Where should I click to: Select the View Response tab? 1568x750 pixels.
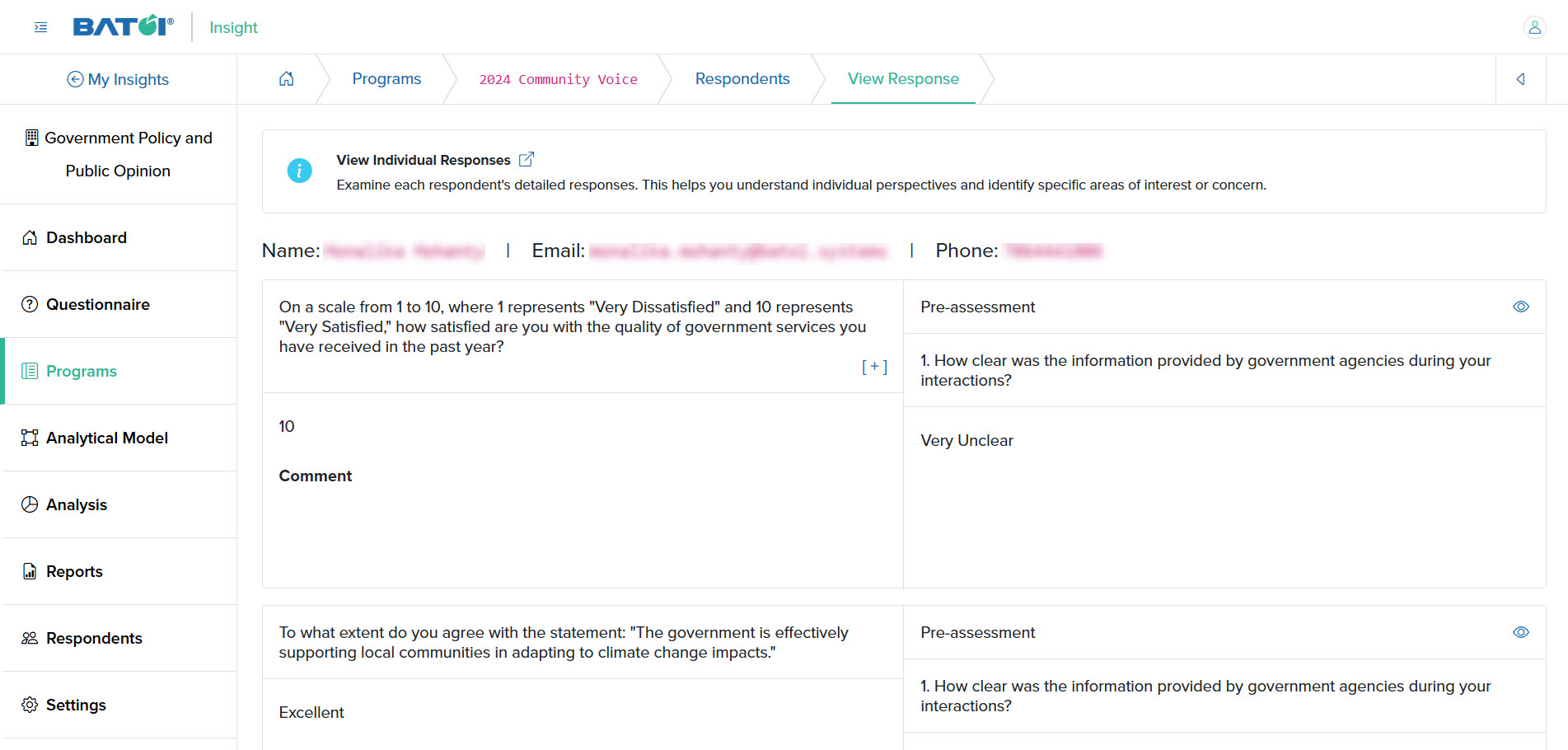point(903,79)
